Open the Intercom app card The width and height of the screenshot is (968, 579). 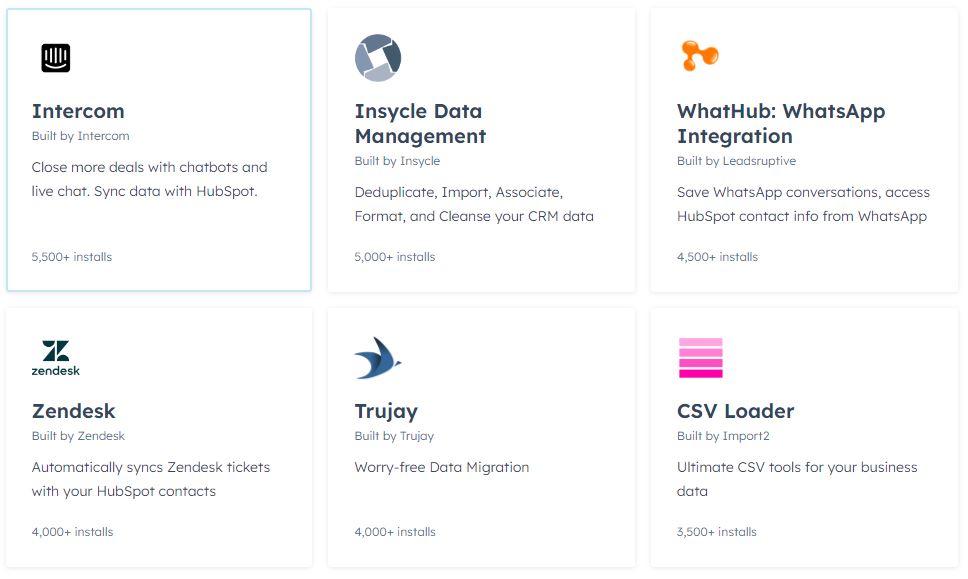point(159,148)
